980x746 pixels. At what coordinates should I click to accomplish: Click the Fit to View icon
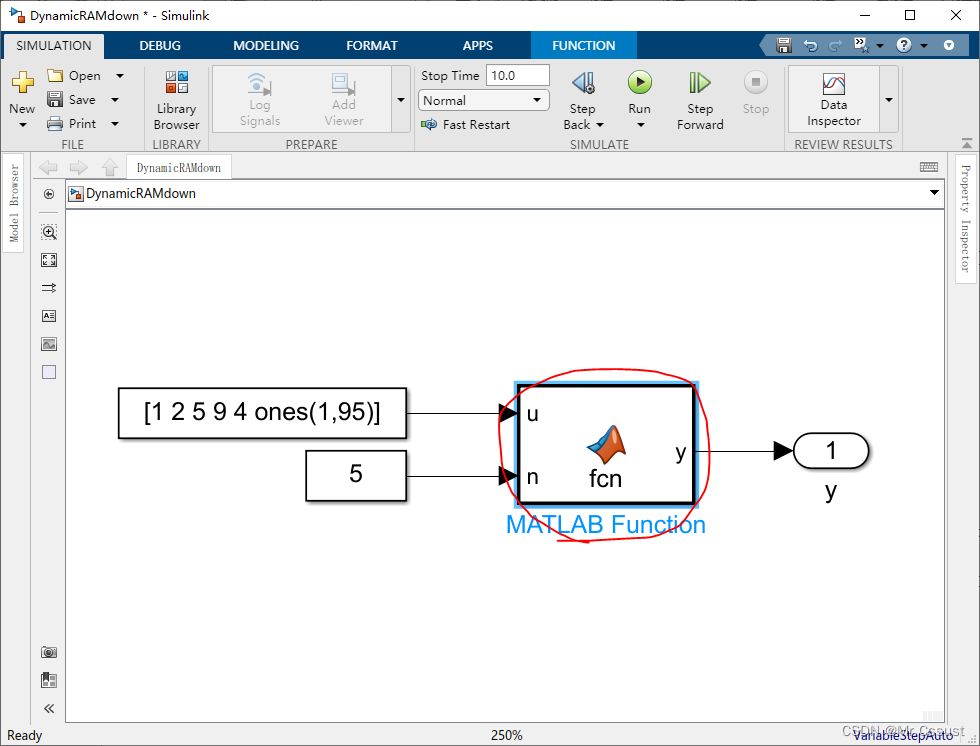(49, 260)
